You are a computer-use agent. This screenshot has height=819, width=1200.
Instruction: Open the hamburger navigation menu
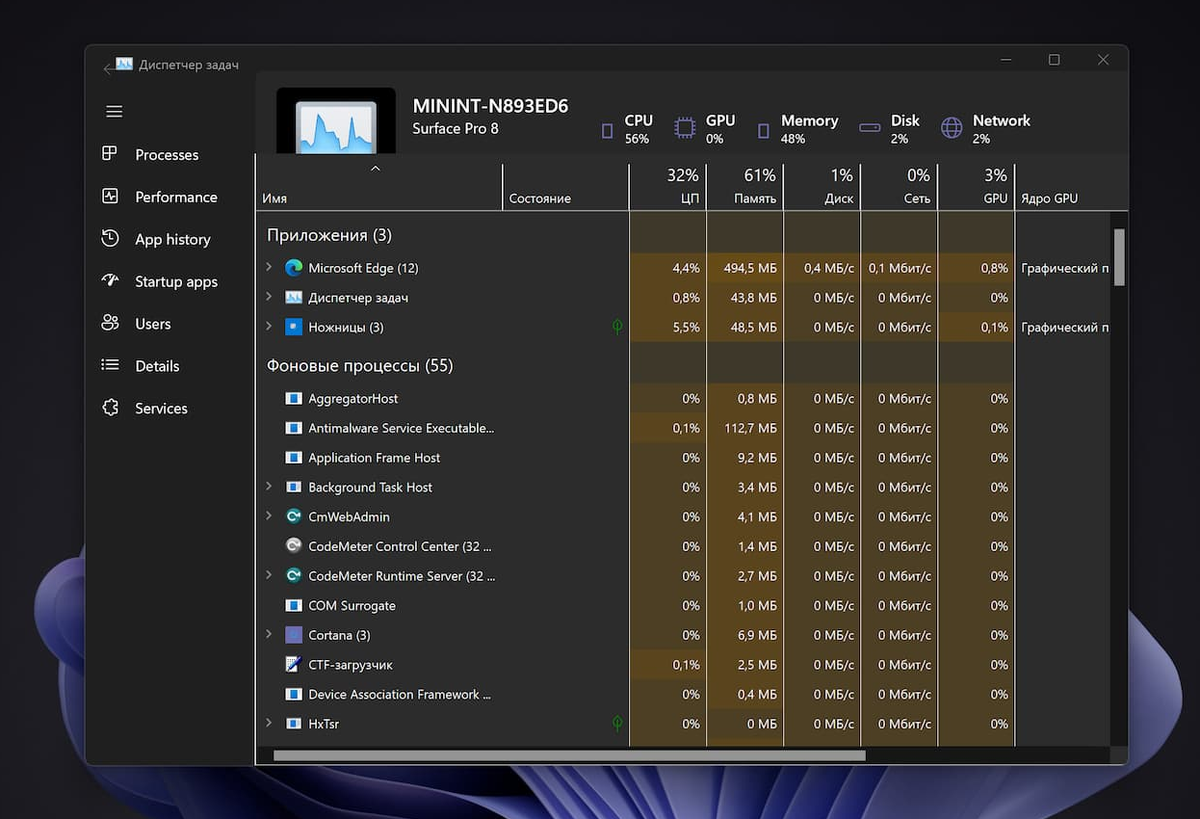(114, 112)
